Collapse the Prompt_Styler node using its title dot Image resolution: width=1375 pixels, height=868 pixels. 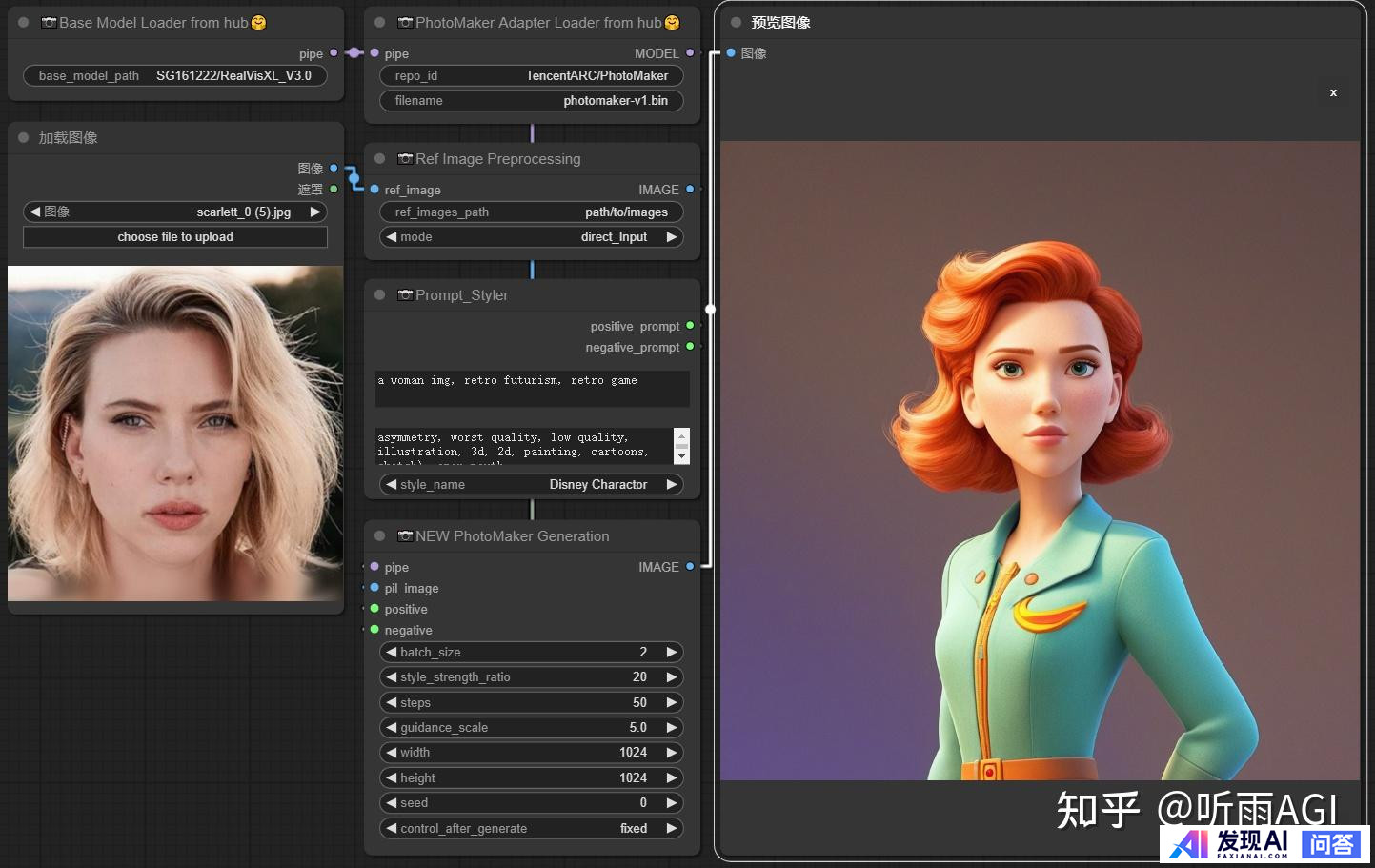point(380,295)
